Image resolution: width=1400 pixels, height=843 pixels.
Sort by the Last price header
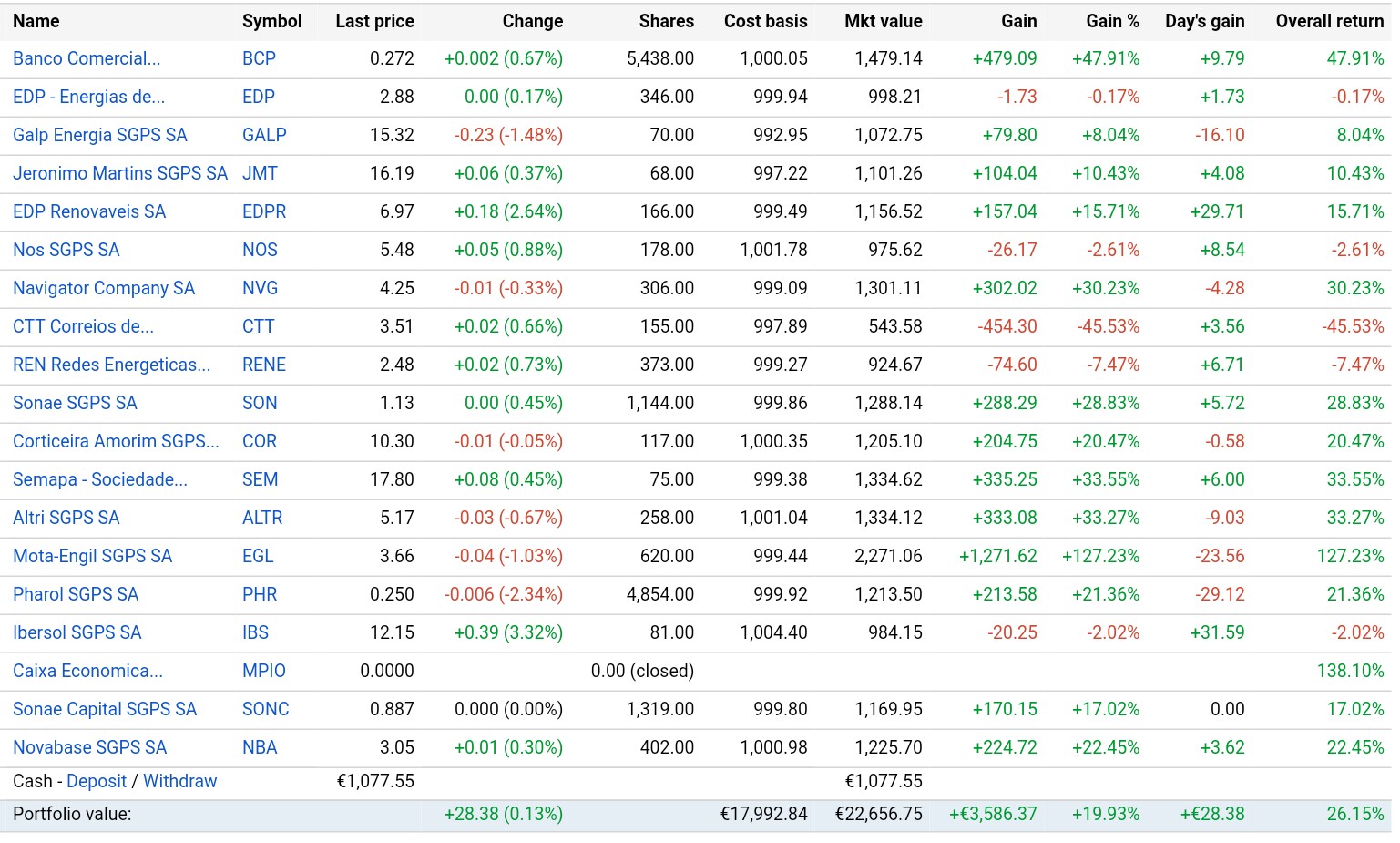pos(374,21)
